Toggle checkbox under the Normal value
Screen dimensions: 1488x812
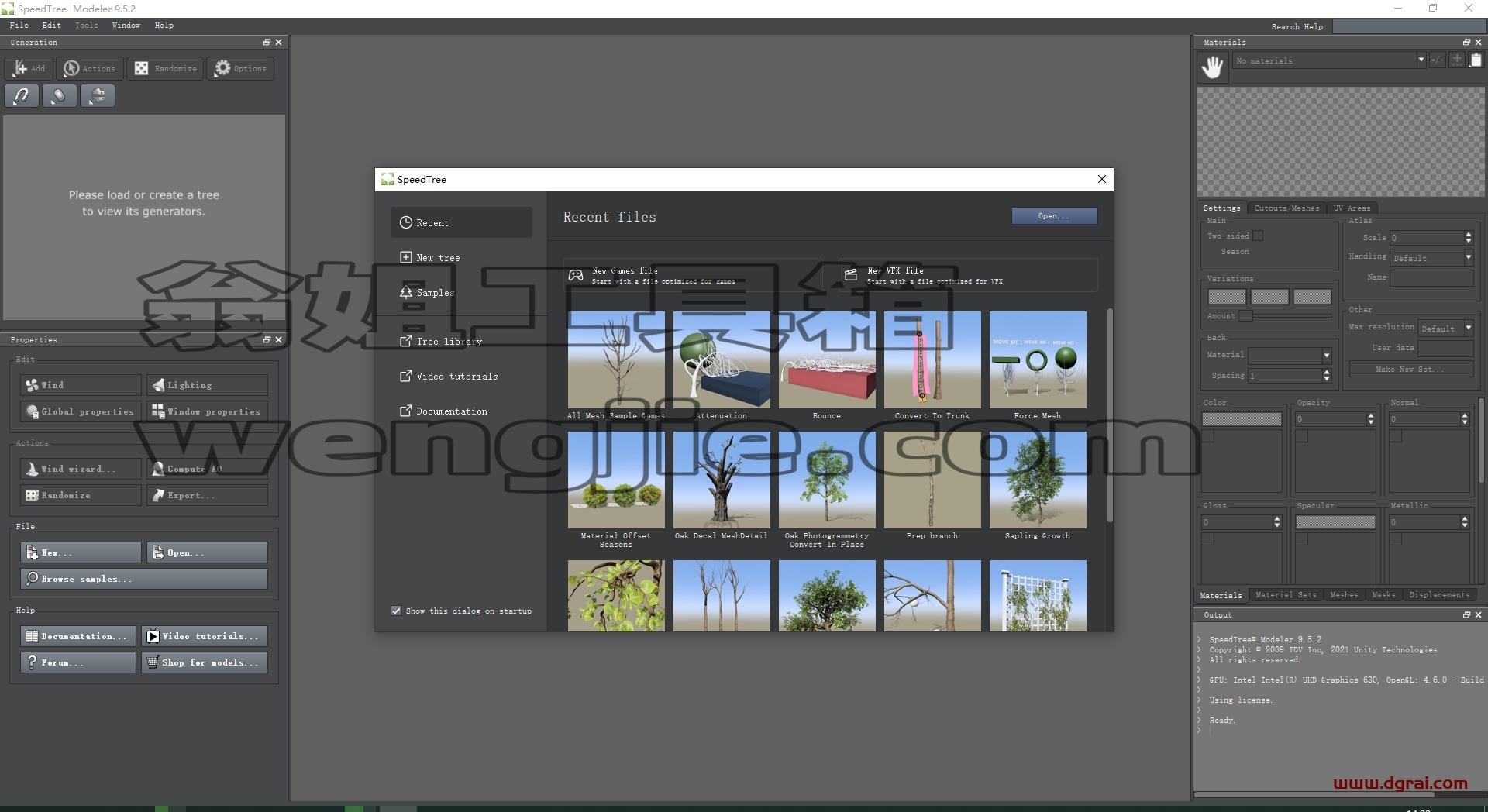click(x=1396, y=437)
